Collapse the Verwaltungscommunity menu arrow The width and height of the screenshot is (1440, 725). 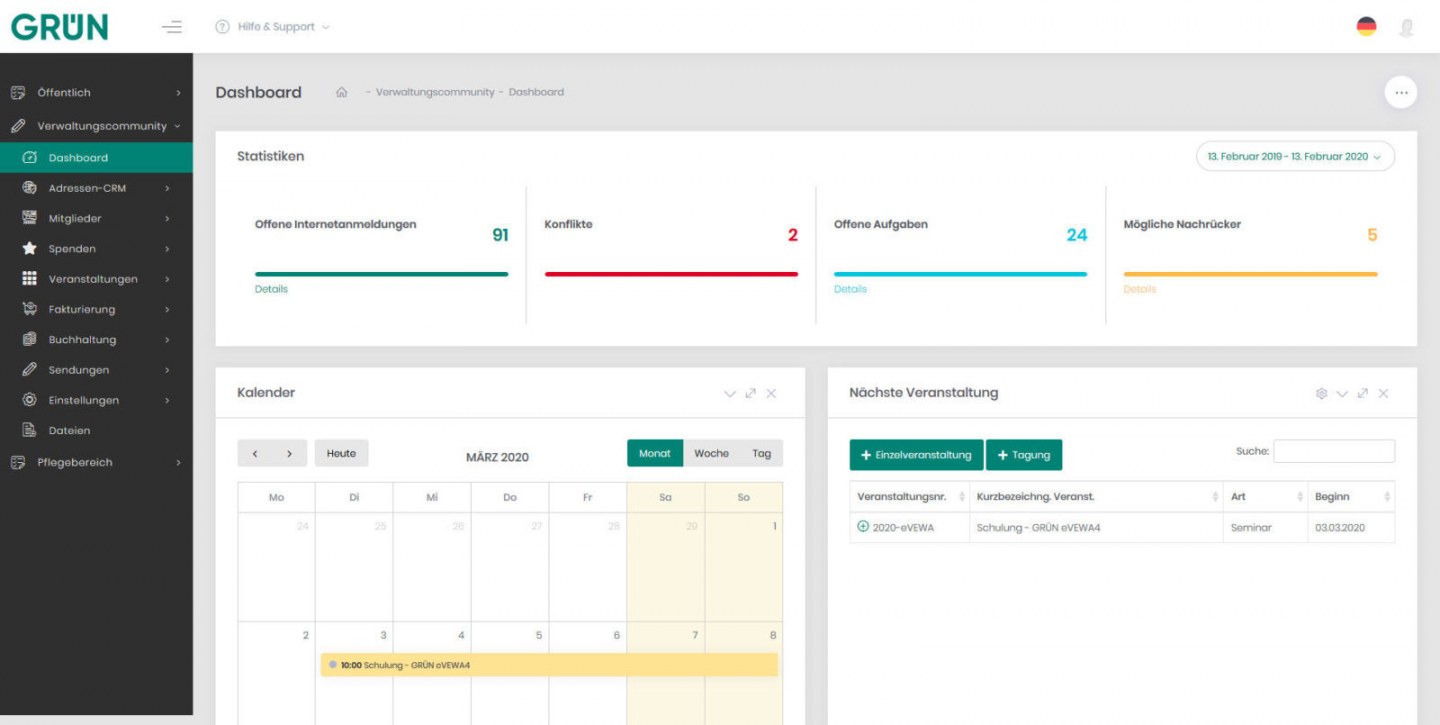point(177,126)
